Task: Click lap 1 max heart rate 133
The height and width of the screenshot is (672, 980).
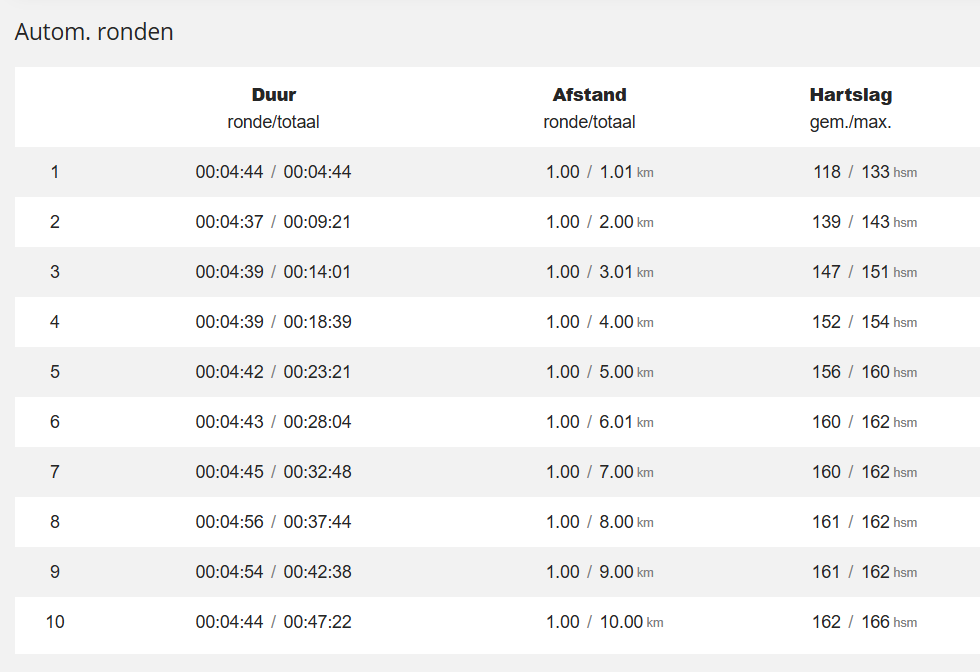Action: [875, 172]
